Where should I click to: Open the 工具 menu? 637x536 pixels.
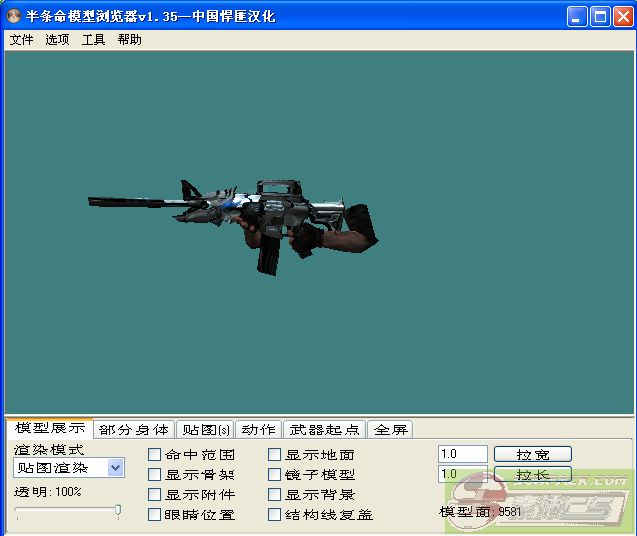tap(93, 40)
